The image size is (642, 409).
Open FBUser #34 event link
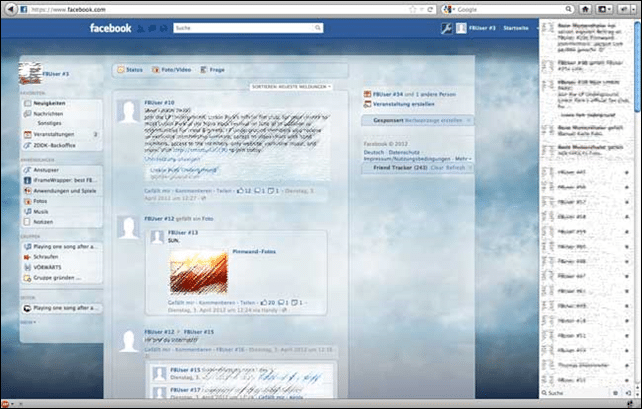tap(388, 94)
